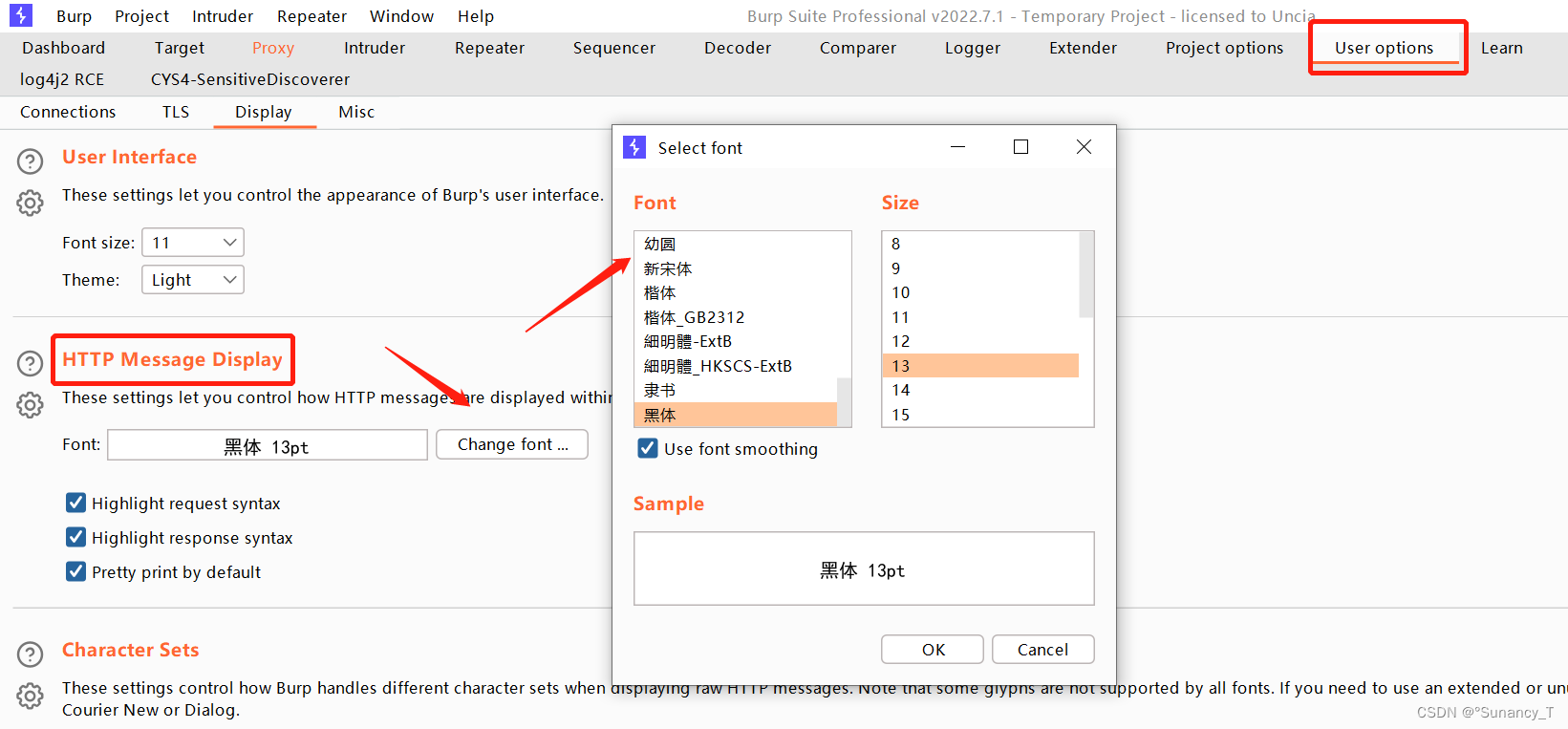Open help icon for HTTP Message Display
The image size is (1568, 729).
30,364
